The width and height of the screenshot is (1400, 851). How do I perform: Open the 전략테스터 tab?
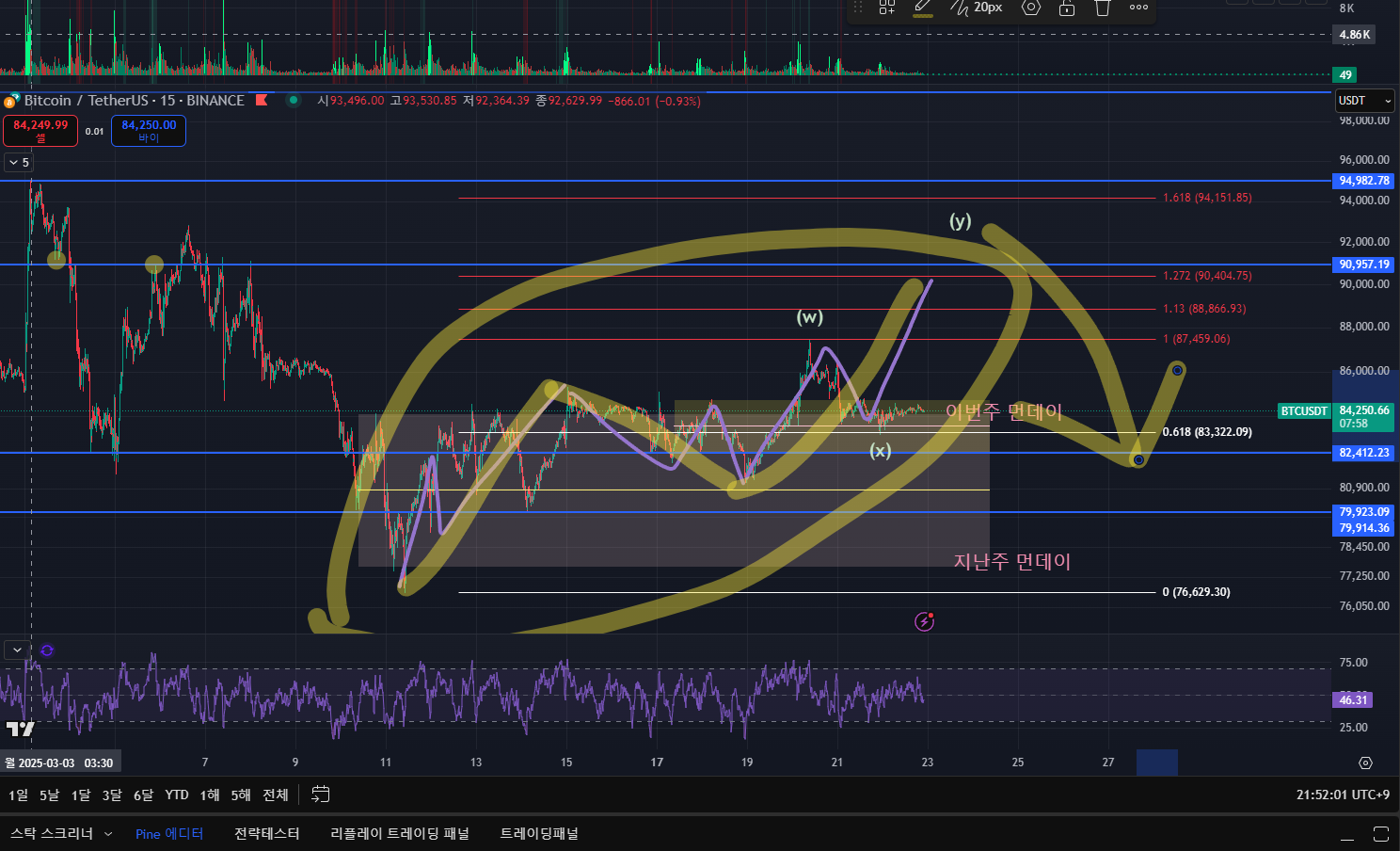point(267,834)
